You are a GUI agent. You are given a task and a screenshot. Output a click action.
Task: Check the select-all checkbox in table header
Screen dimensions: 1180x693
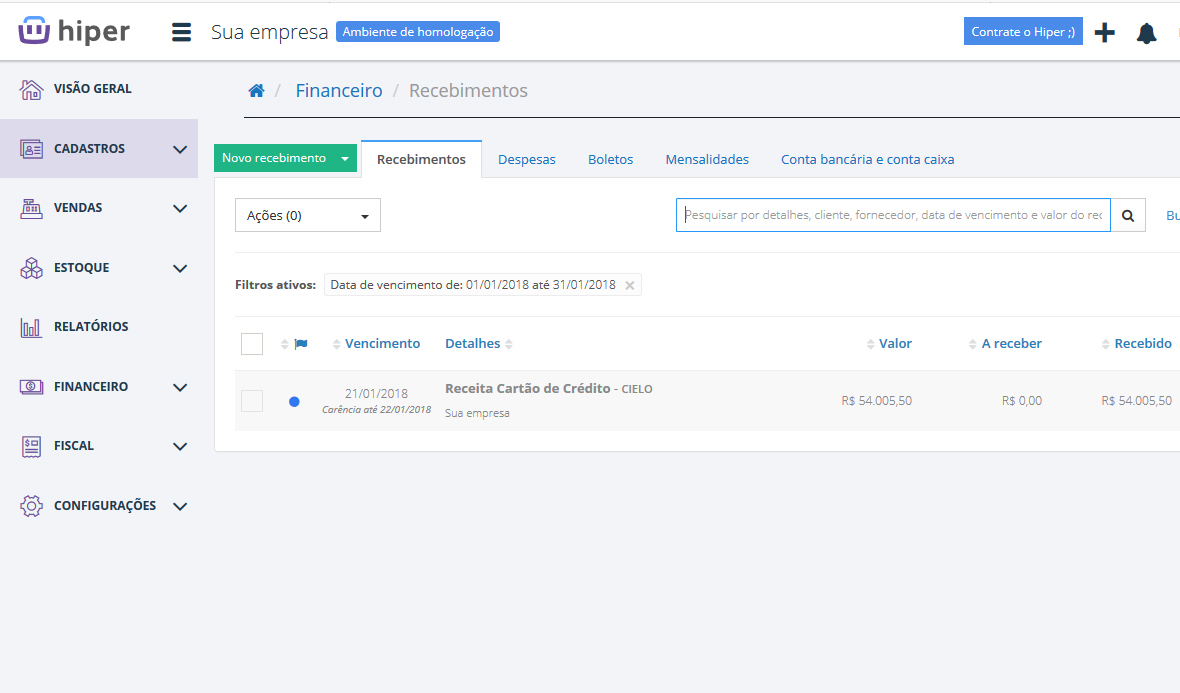(x=252, y=344)
